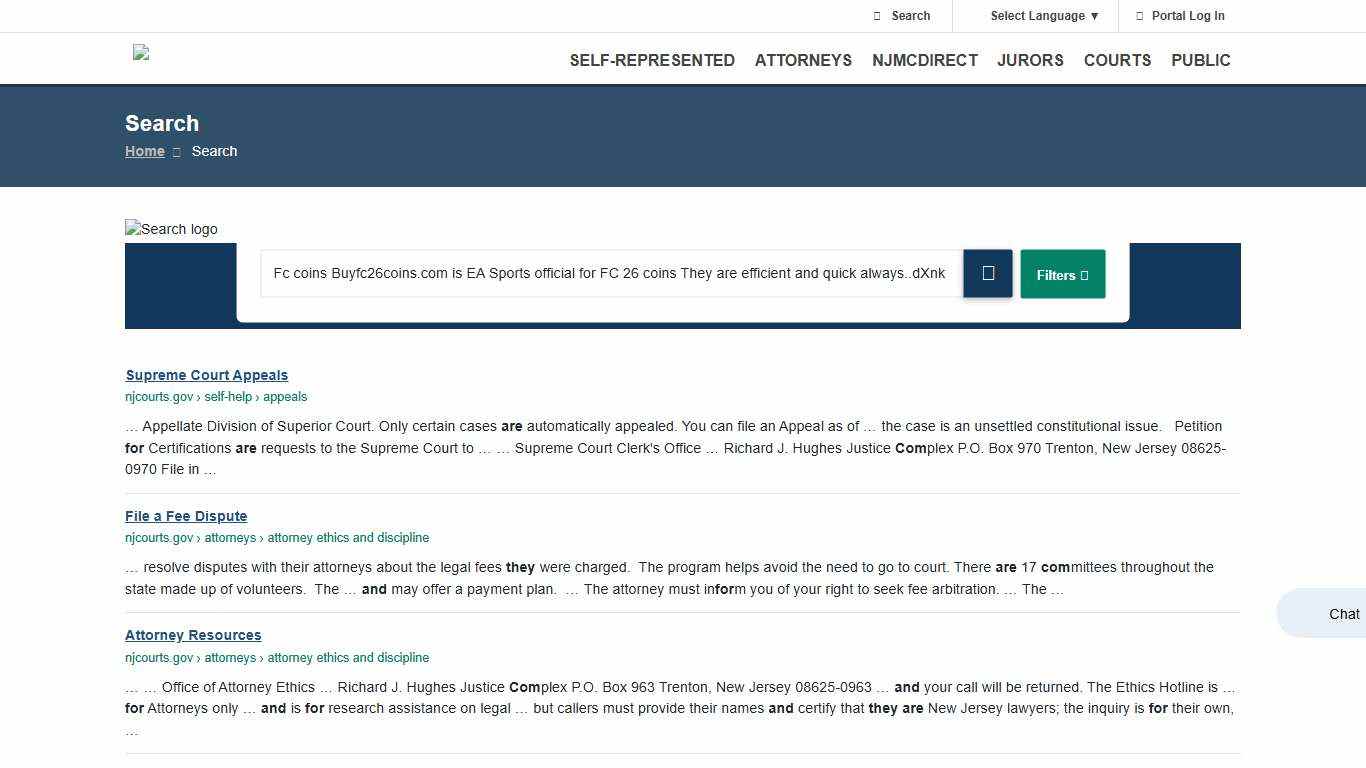Open the COURTS navigation dropdown
Screen dimensions: 1366x768
click(x=1117, y=60)
